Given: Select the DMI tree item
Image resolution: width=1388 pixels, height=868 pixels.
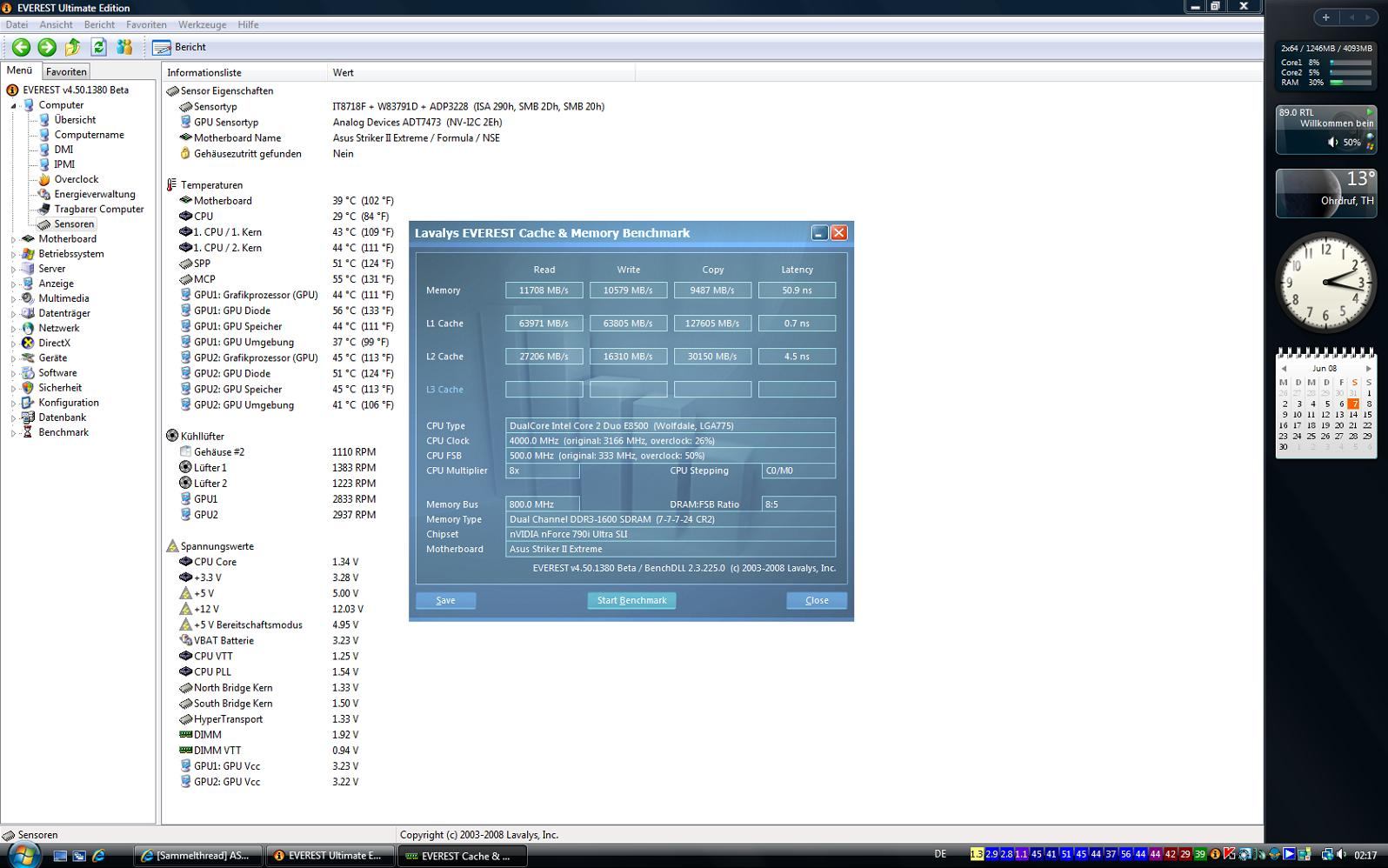Looking at the screenshot, I should (63, 150).
